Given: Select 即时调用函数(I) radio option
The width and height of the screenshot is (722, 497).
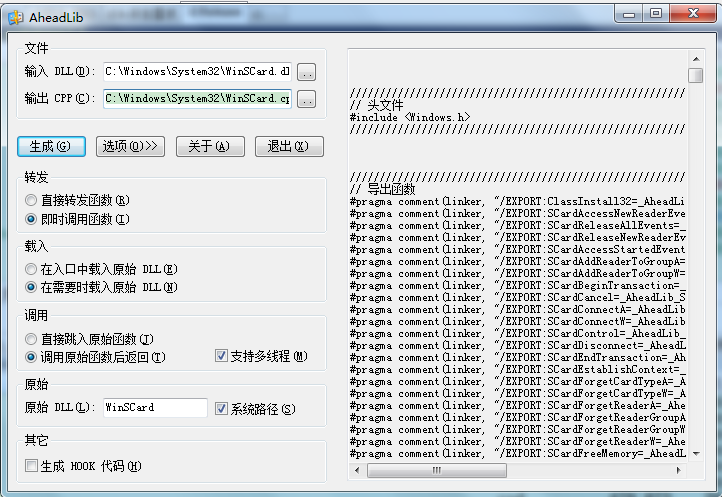Looking at the screenshot, I should tap(77, 219).
